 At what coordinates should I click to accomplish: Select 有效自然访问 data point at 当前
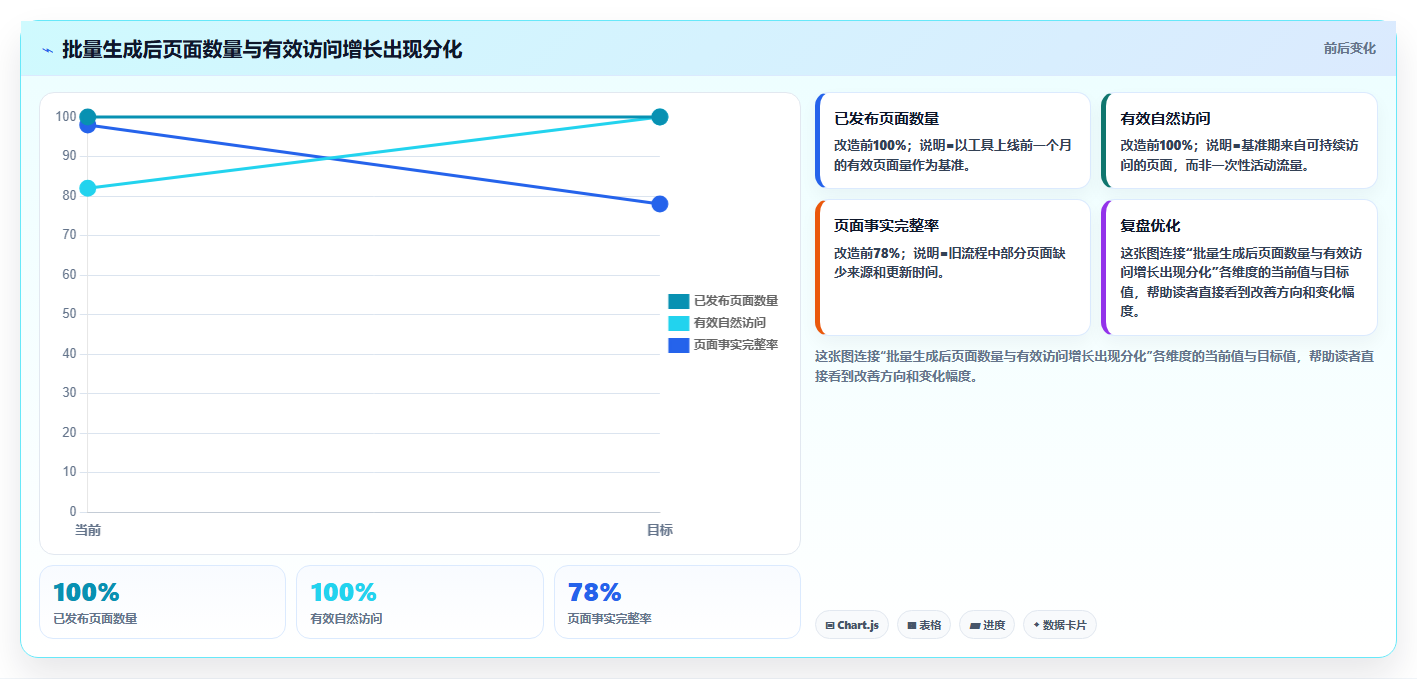pyautogui.click(x=88, y=188)
